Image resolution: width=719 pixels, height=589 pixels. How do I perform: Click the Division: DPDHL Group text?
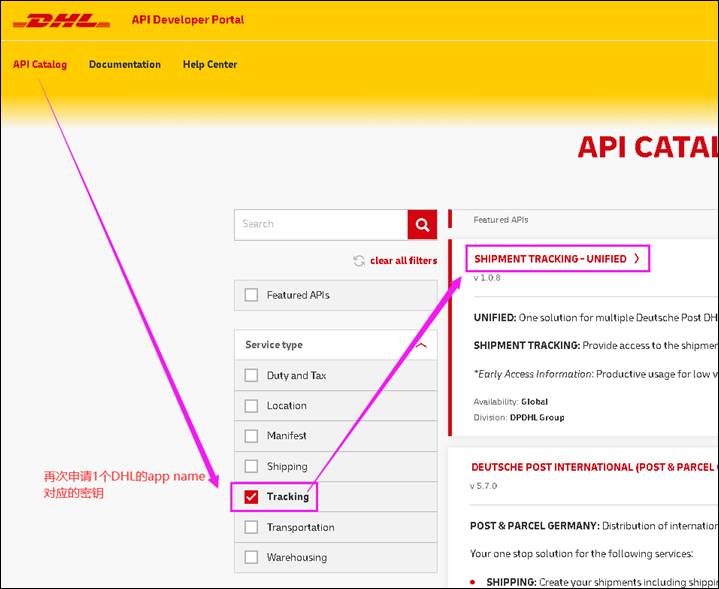click(519, 418)
